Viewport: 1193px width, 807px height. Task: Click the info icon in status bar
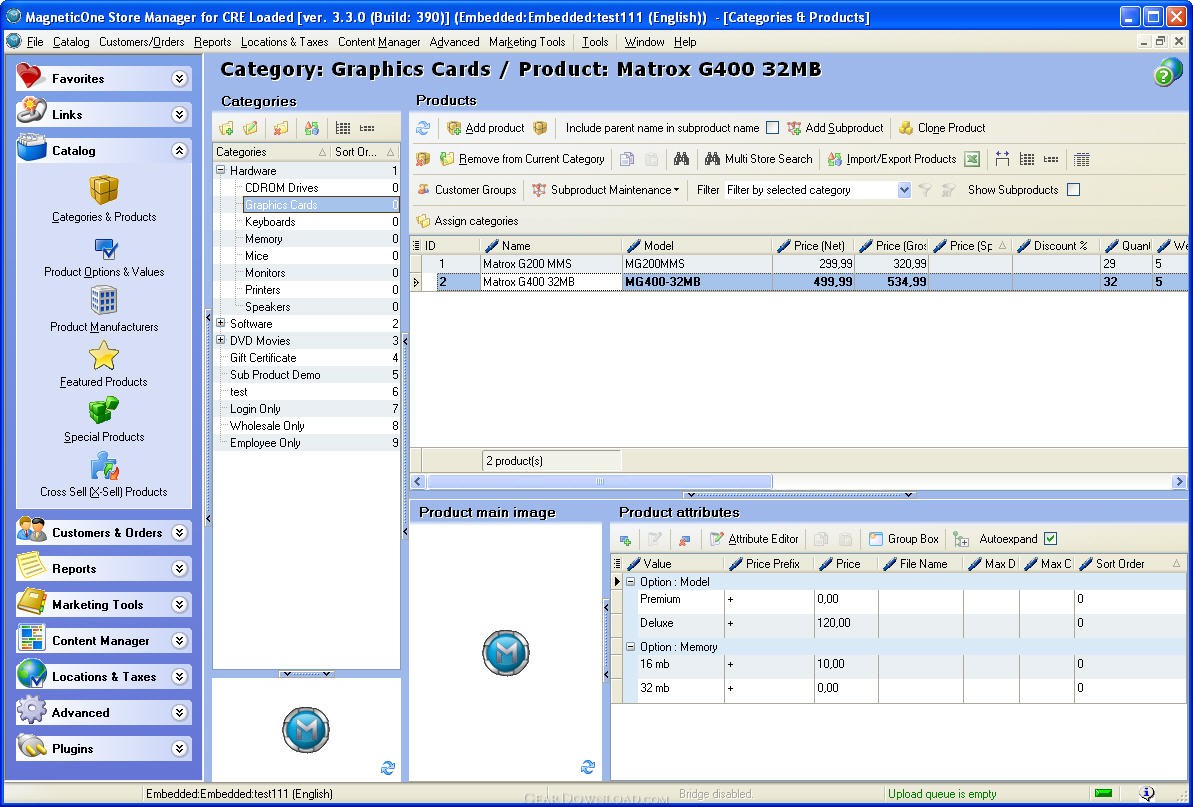point(1147,793)
